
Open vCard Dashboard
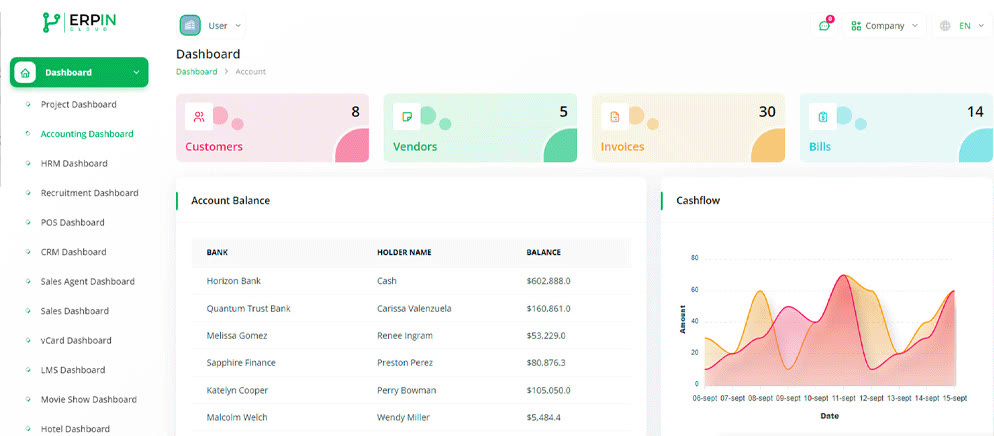point(76,340)
